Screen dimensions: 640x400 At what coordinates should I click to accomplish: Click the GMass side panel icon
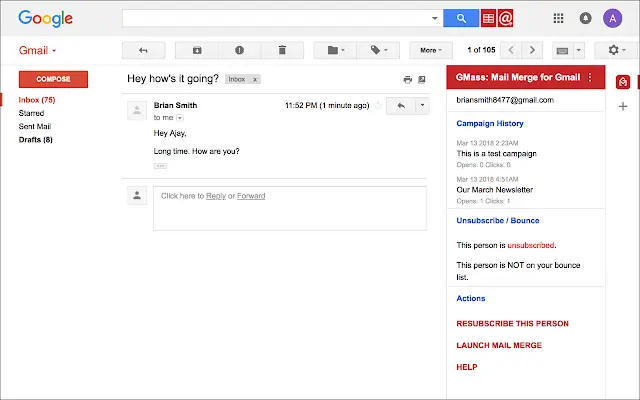(x=622, y=82)
